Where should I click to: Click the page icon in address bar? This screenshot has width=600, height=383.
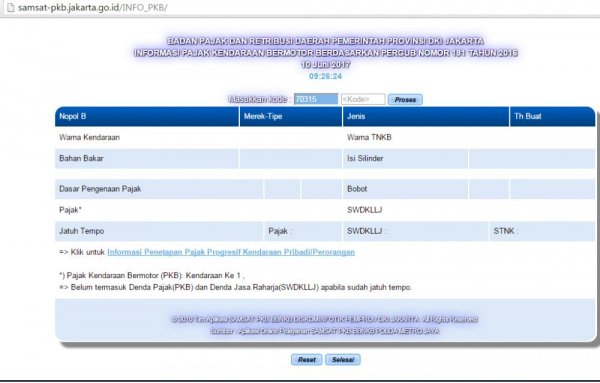coord(10,7)
